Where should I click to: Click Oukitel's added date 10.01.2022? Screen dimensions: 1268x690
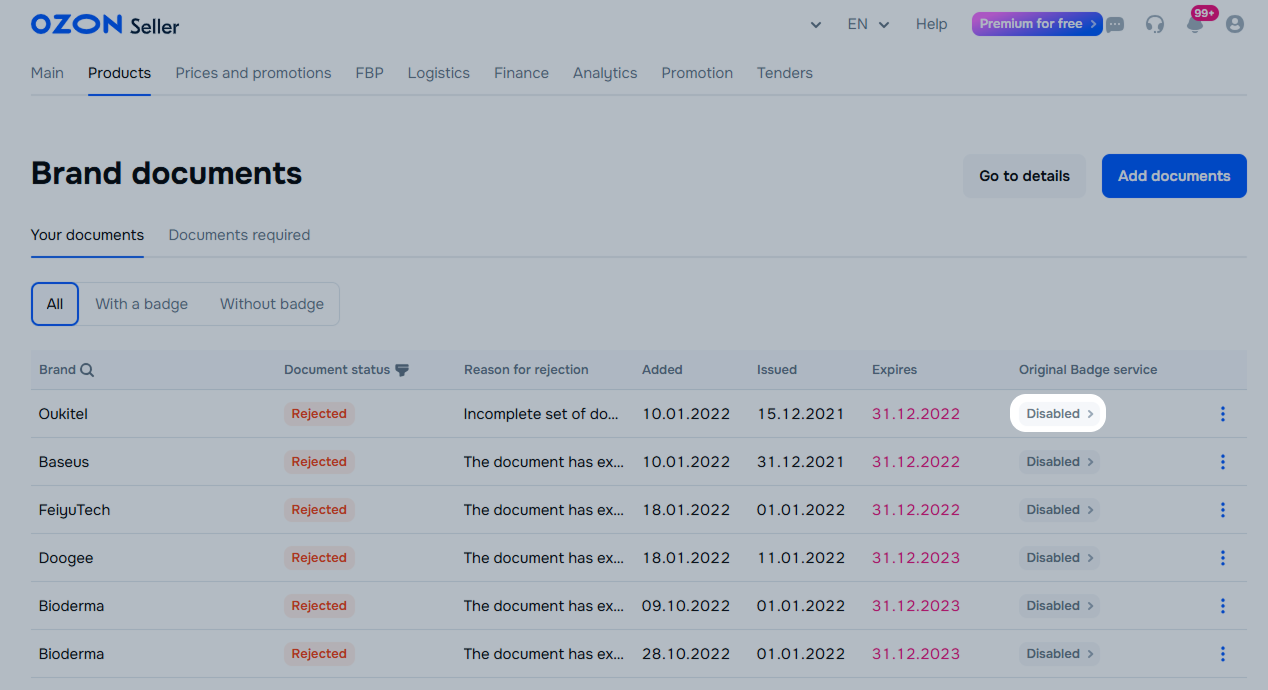click(x=686, y=414)
